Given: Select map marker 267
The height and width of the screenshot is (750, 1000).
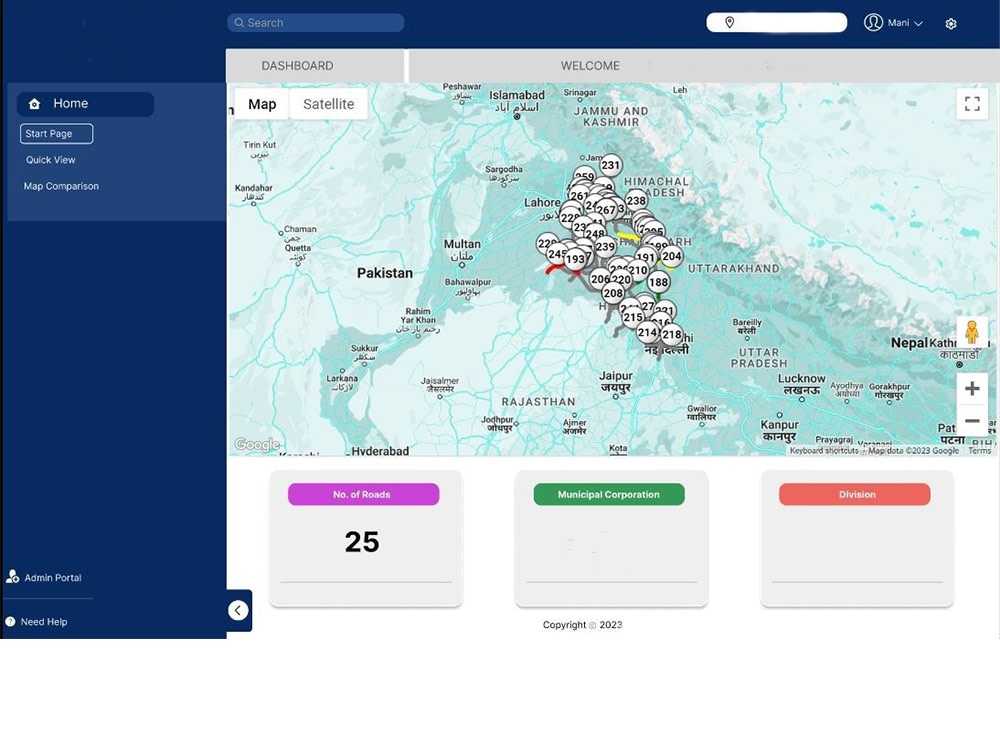Looking at the screenshot, I should point(606,210).
